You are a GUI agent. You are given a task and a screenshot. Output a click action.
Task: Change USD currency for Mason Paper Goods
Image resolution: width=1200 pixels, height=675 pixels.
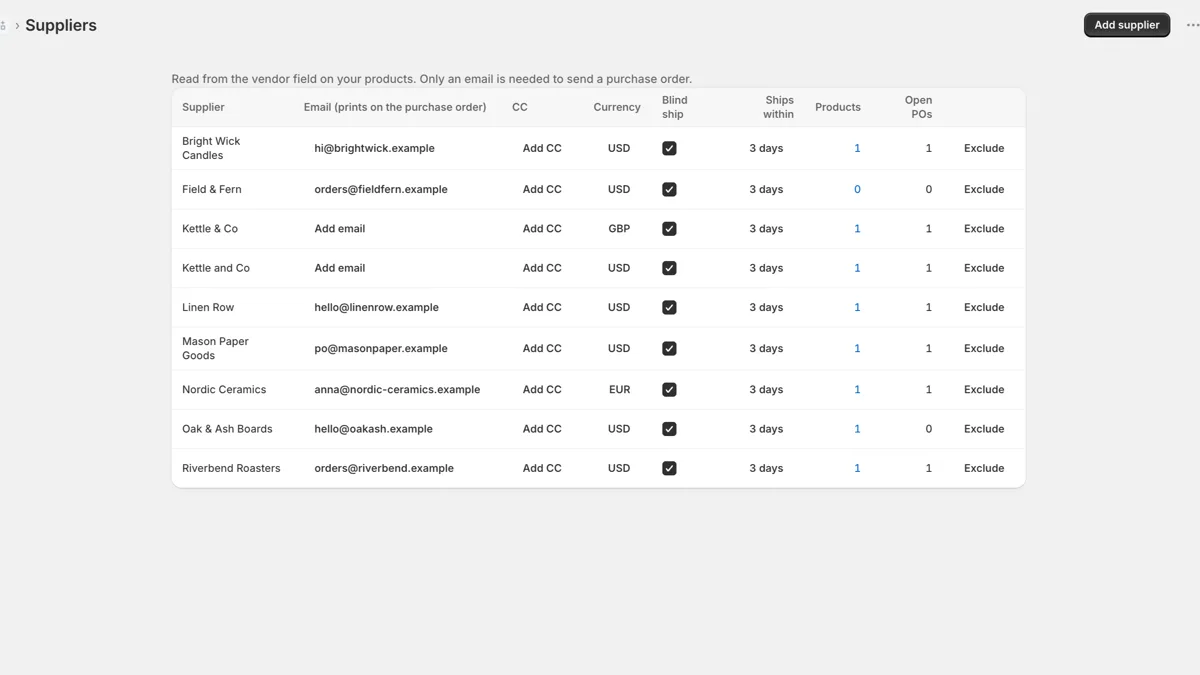[619, 349]
